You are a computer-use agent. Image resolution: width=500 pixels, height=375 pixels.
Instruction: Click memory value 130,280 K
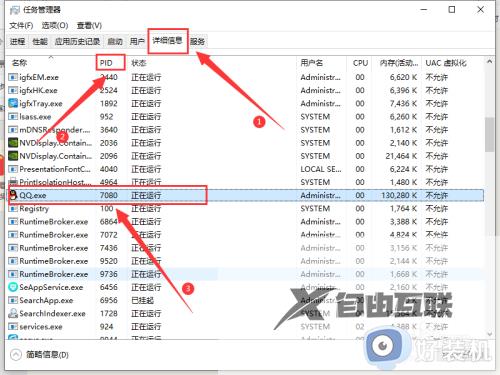399,195
